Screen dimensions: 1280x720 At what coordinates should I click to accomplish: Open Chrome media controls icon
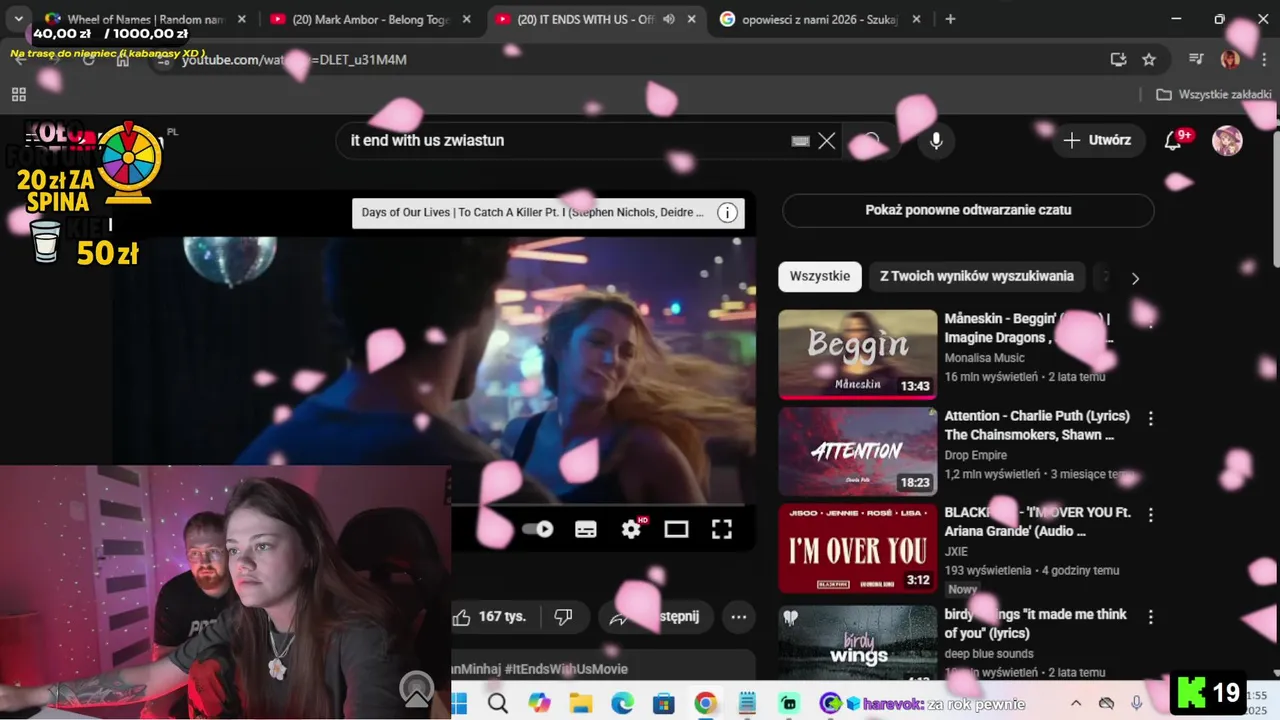pyautogui.click(x=1196, y=60)
